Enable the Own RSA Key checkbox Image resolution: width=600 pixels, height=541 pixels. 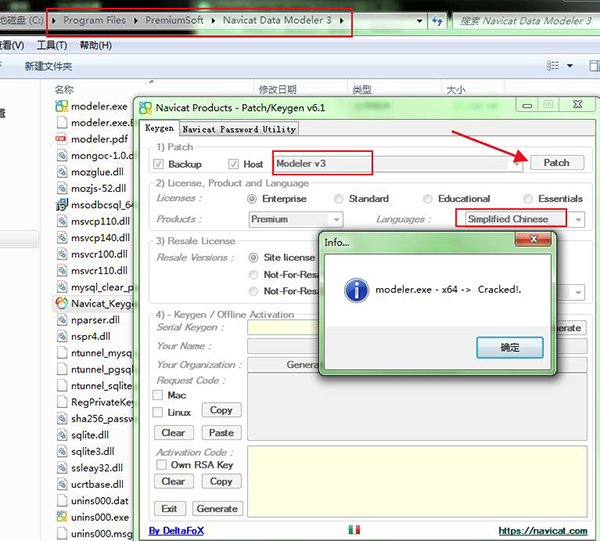coord(161,465)
